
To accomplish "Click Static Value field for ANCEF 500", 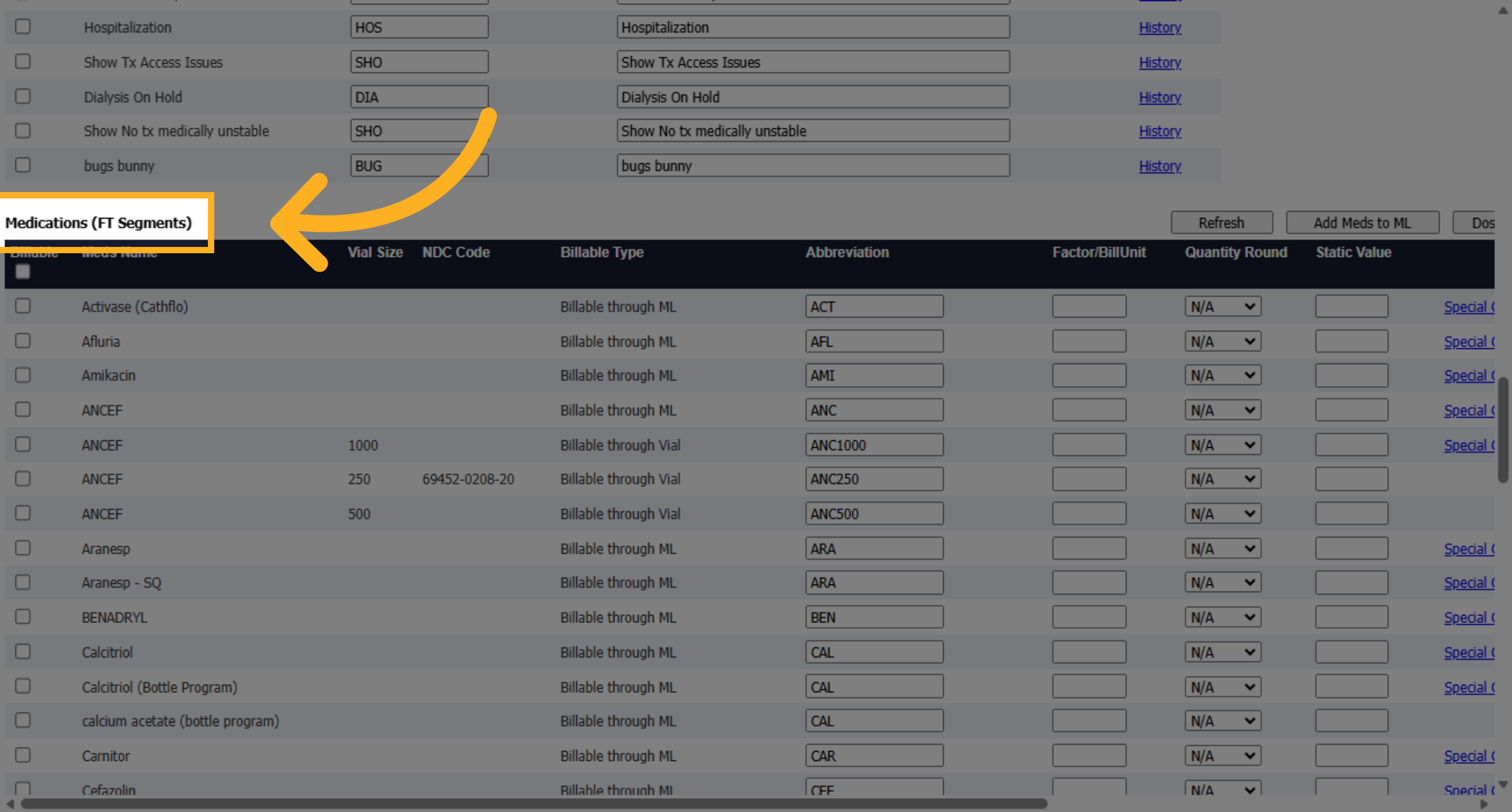I will point(1352,513).
